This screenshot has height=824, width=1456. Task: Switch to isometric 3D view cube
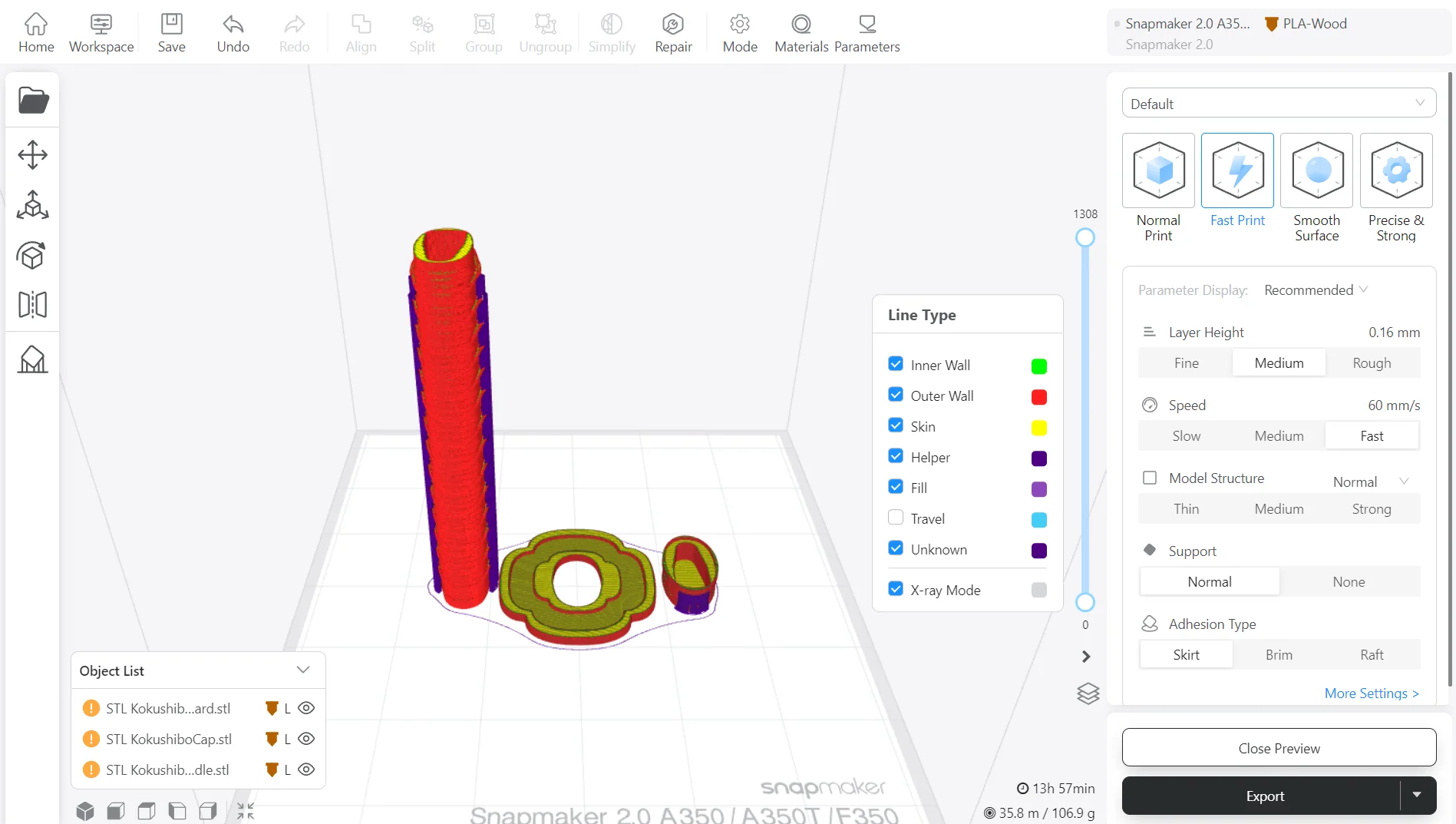[x=85, y=811]
